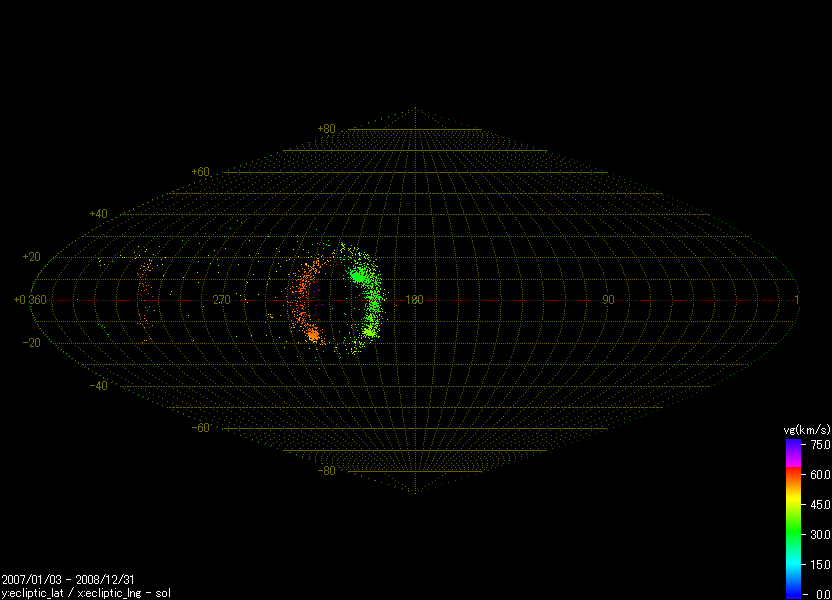
Task: Click the ve(km/s) legend title
Action: [805, 429]
